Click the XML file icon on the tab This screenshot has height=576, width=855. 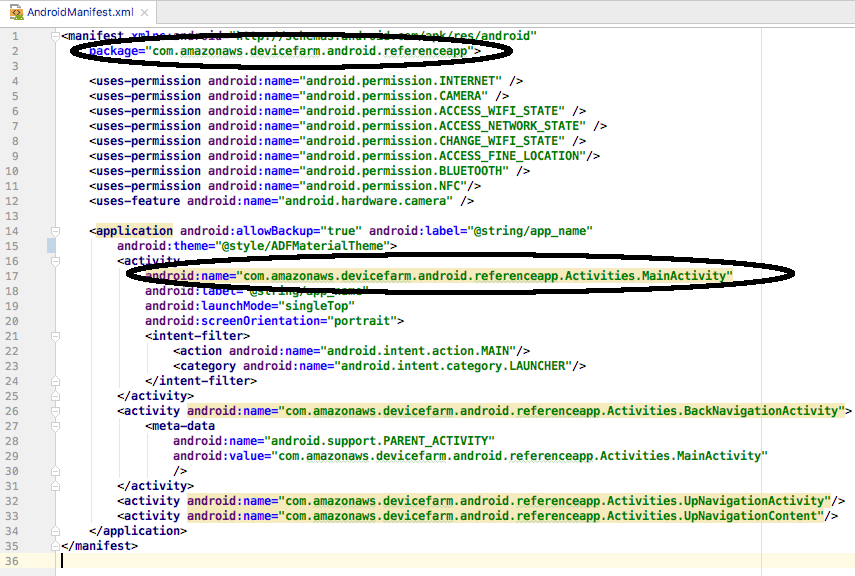(x=17, y=13)
